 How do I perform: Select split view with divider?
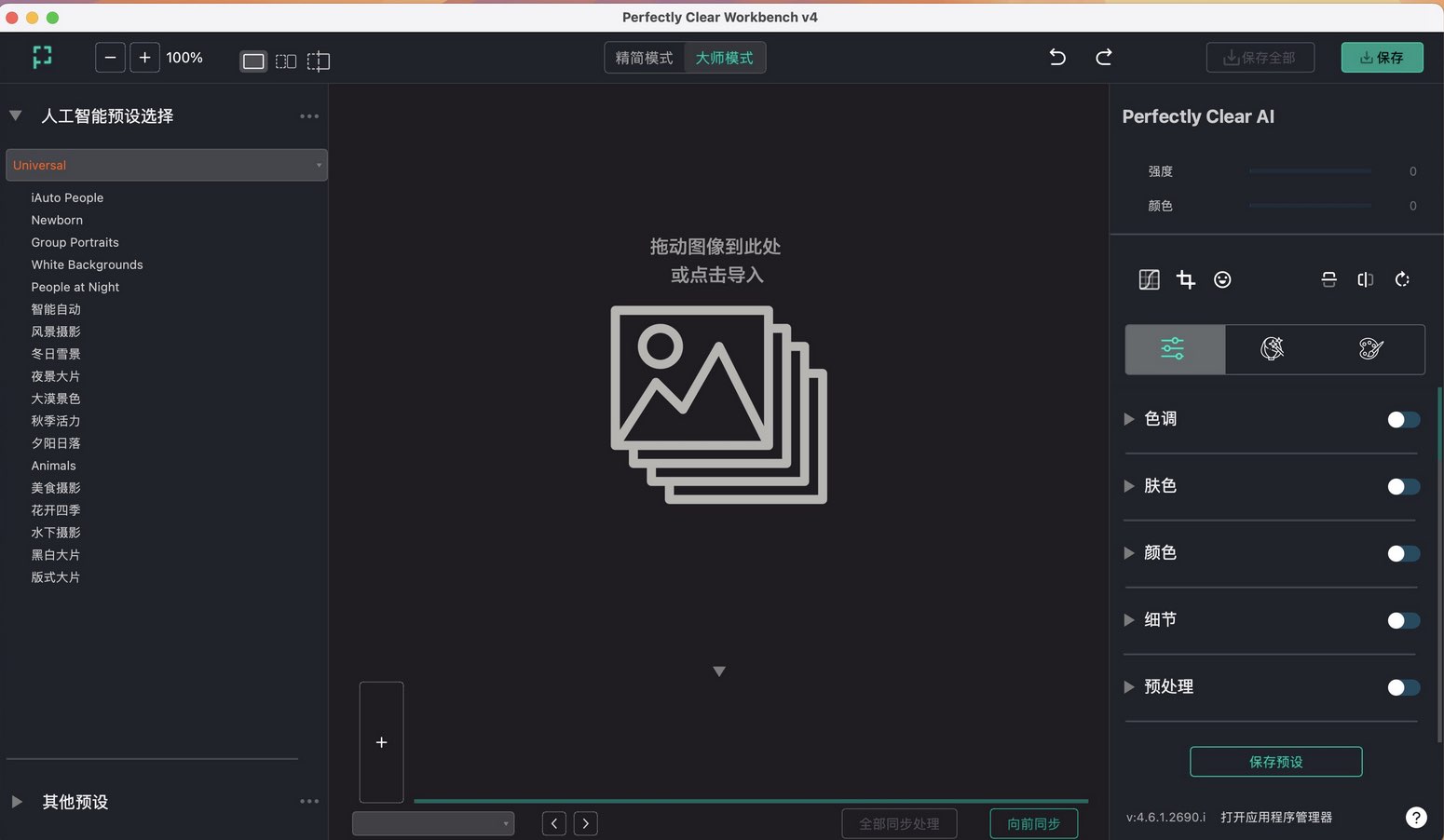[319, 61]
